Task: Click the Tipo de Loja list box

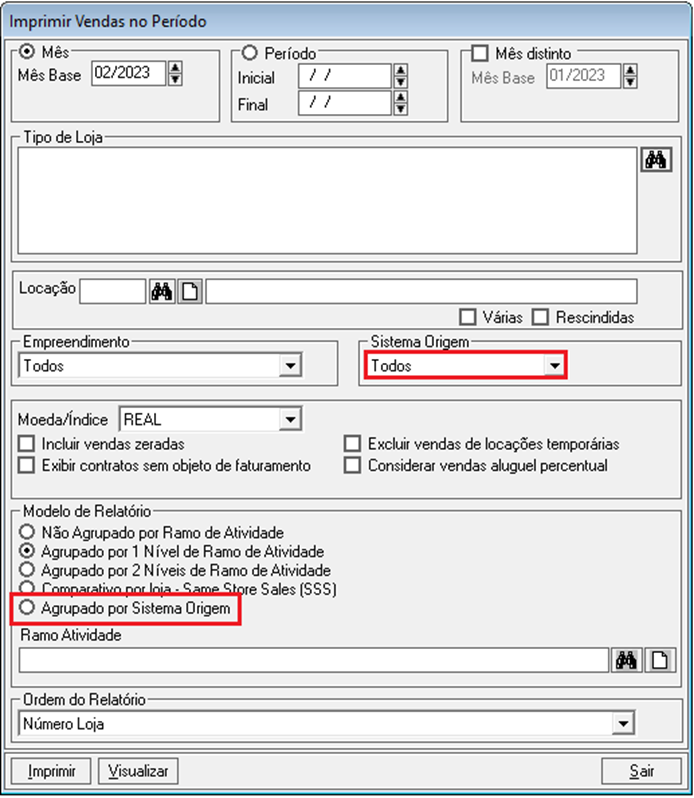Action: [328, 201]
